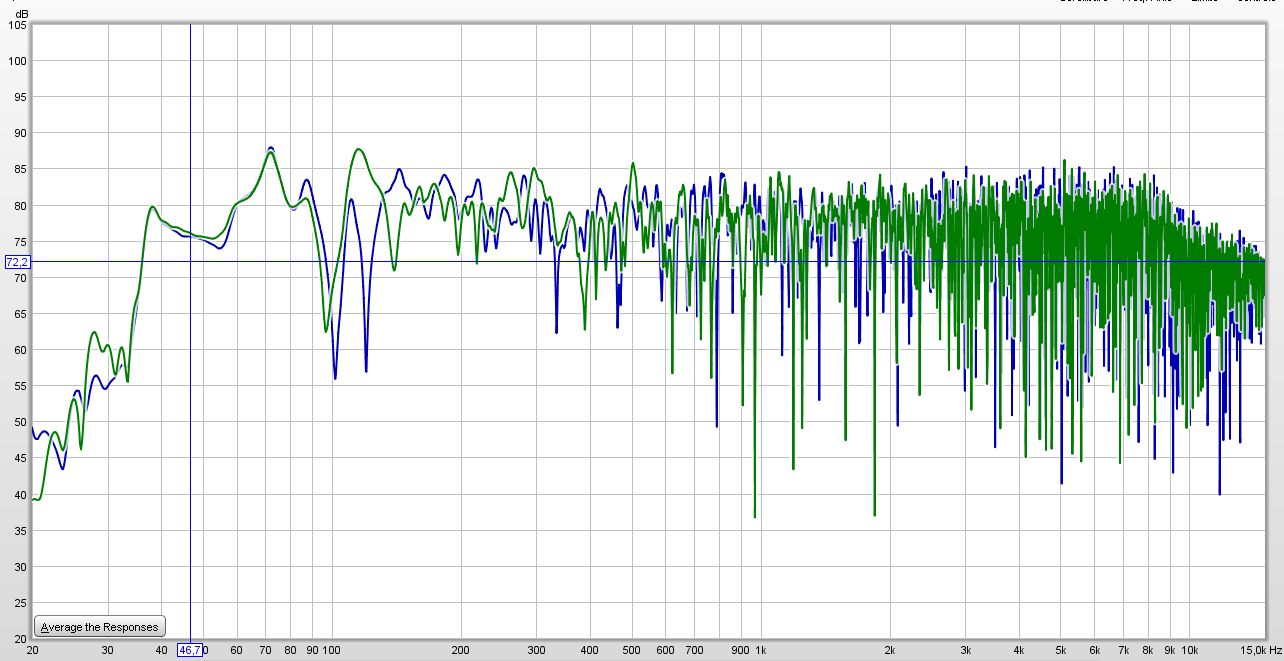
Task: Click the 50 label on the dB axis
Action: 21,422
